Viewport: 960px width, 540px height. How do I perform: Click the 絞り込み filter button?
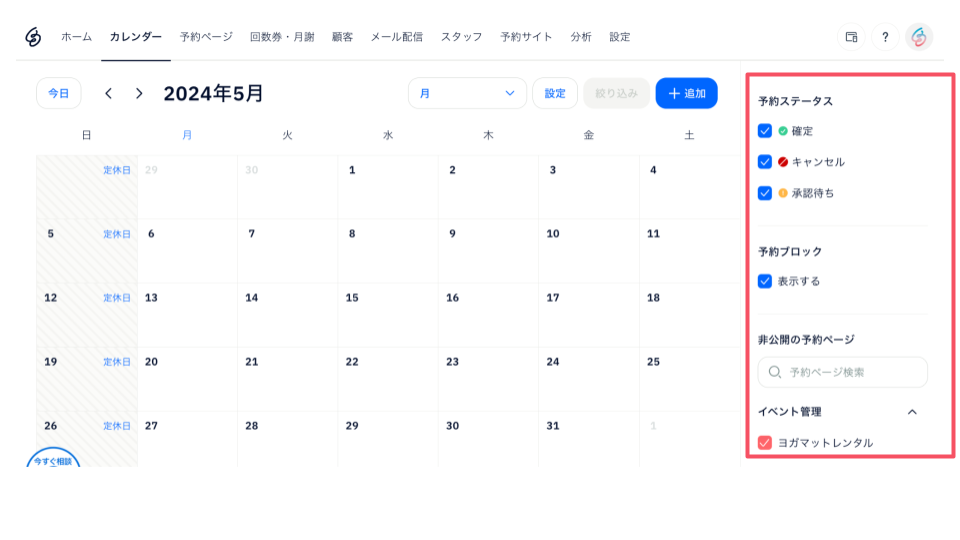[x=617, y=93]
